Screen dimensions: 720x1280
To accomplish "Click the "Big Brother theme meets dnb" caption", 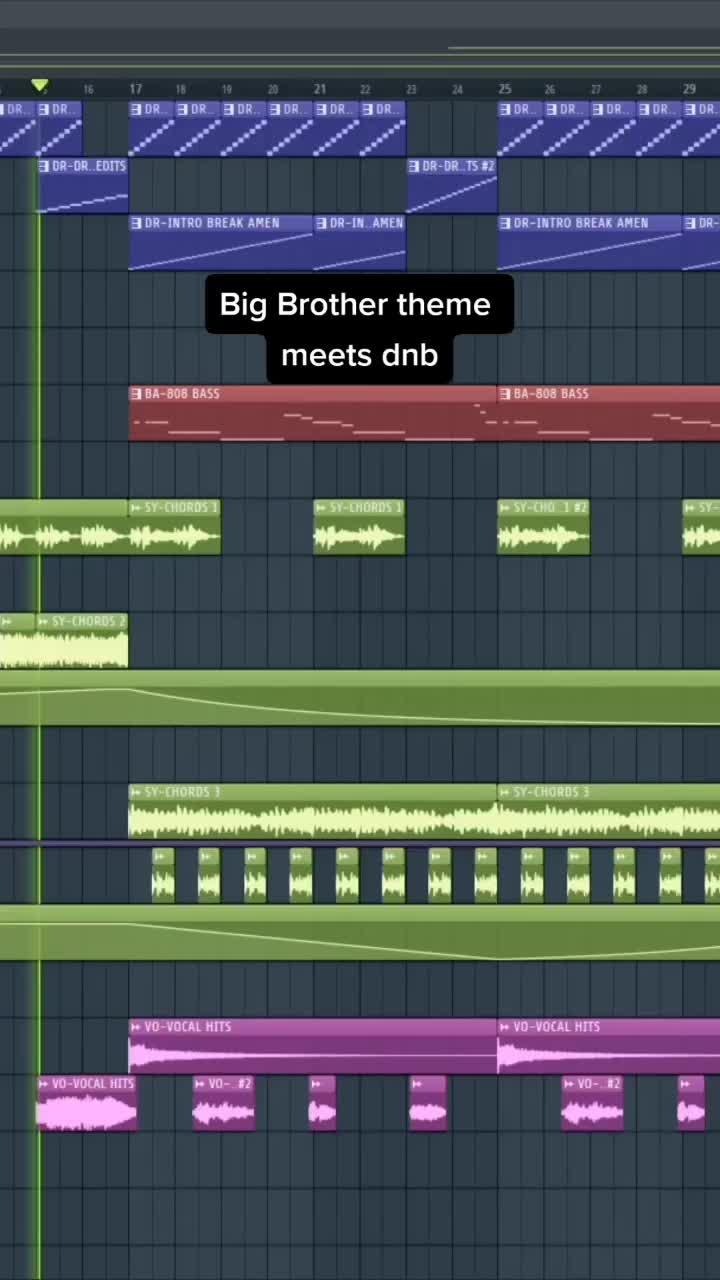I will point(359,329).
